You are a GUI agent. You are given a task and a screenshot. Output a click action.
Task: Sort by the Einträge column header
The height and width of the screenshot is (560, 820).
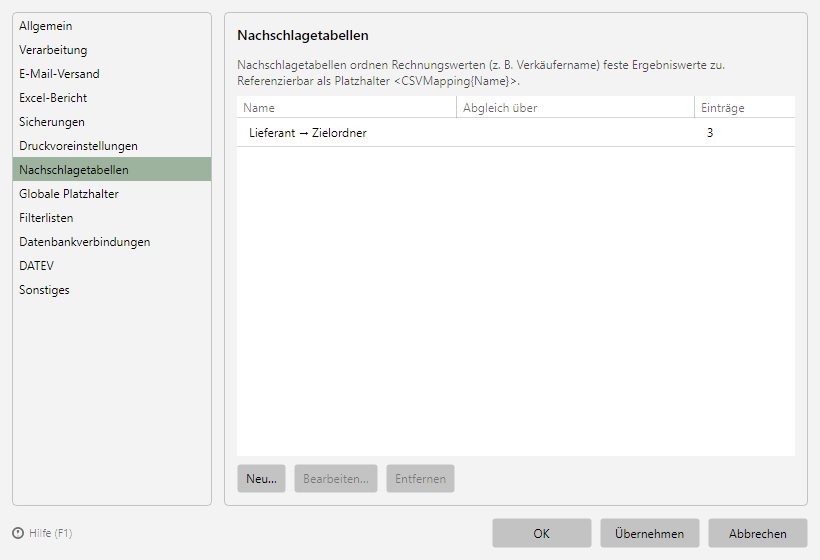745,108
